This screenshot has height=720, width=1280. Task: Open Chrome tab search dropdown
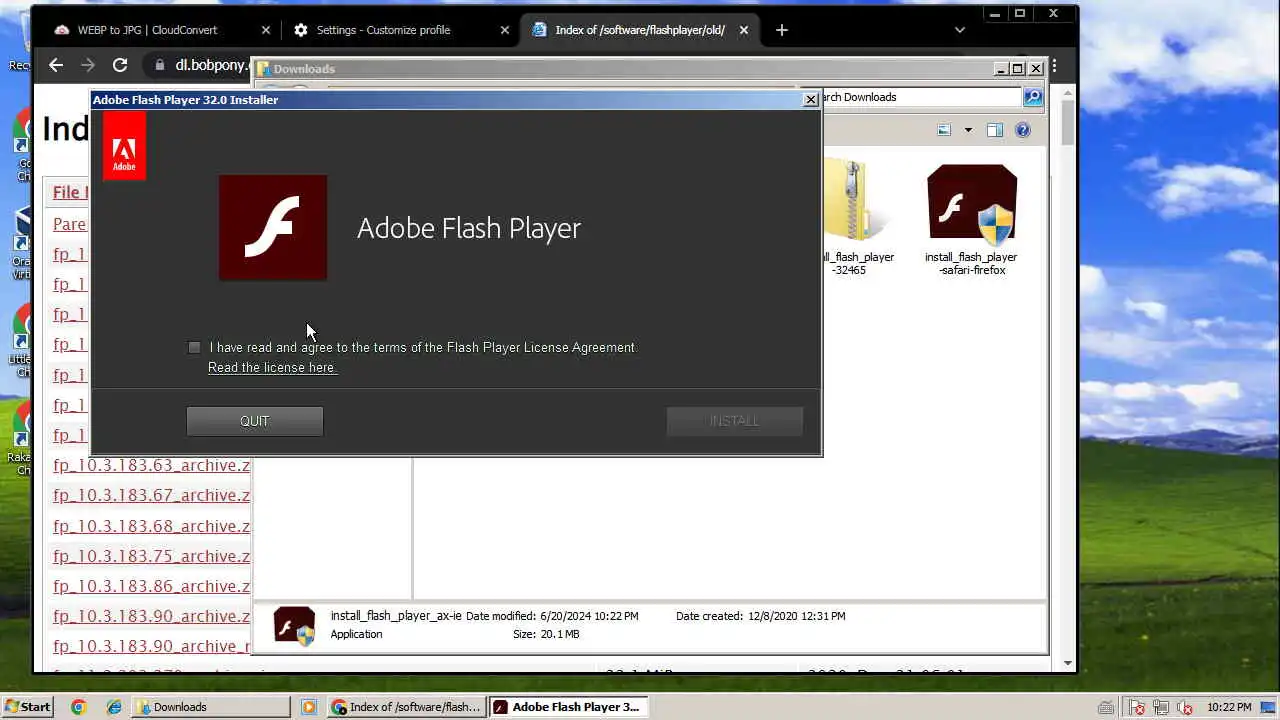pos(959,30)
